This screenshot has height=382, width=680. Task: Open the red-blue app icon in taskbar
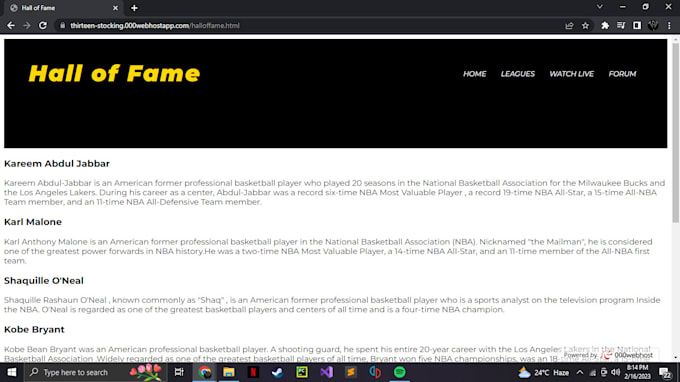(x=375, y=372)
